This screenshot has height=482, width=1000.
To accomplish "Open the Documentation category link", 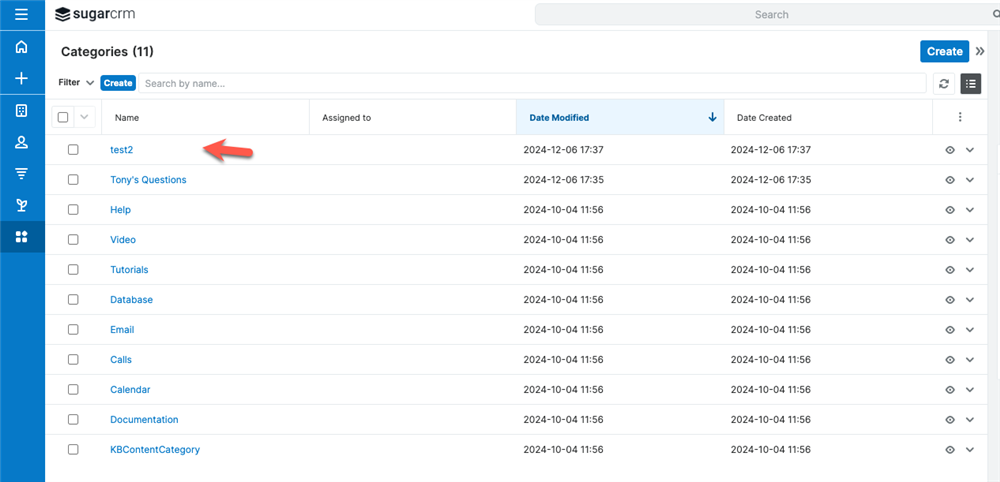I will point(144,420).
